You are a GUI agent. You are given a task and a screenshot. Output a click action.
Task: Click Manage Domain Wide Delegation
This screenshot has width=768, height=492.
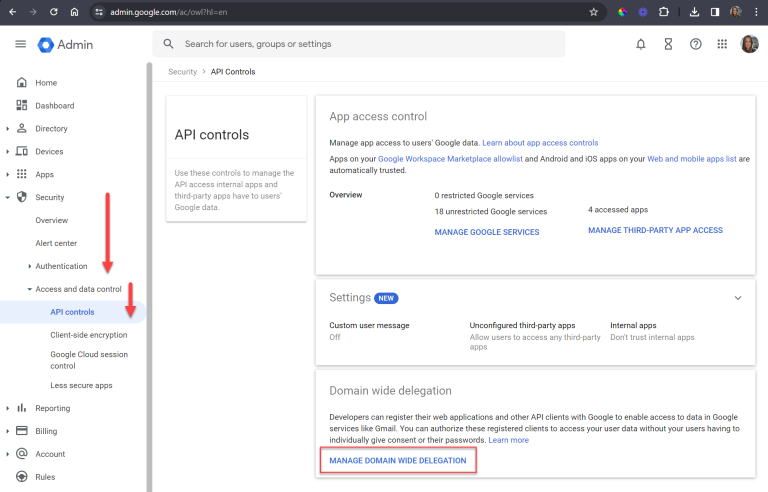[x=398, y=460]
